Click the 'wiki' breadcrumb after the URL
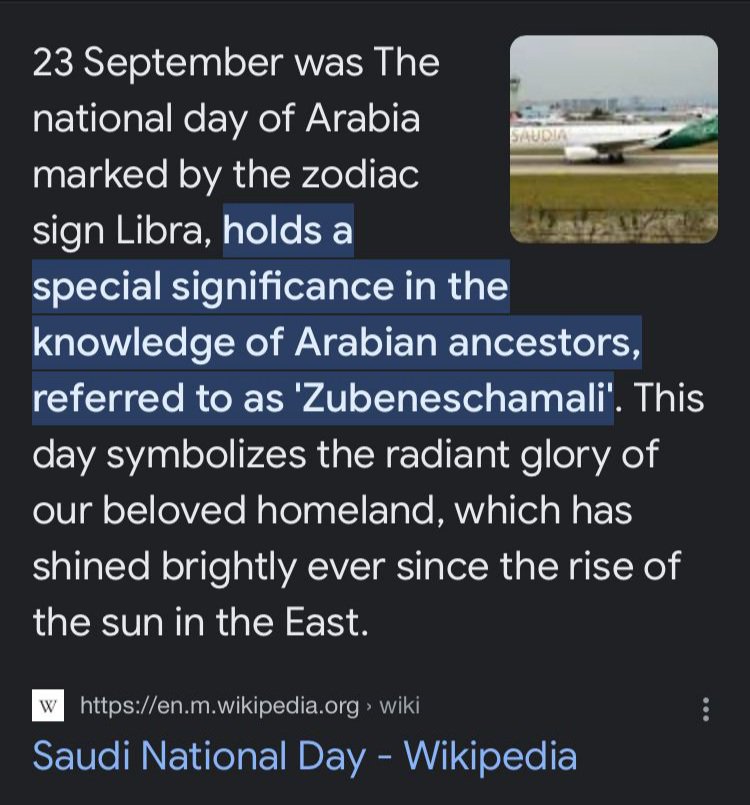This screenshot has height=805, width=750. tap(399, 707)
